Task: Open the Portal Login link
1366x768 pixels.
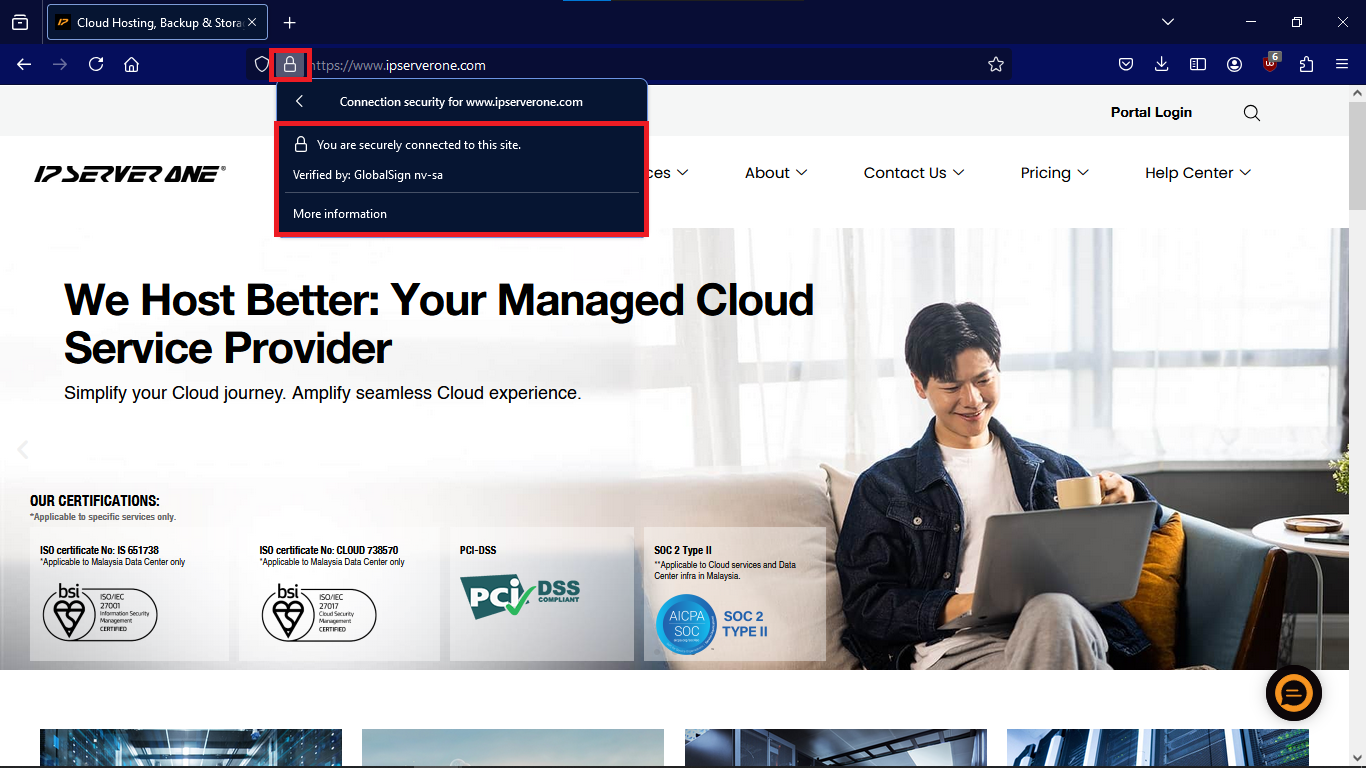Action: click(x=1151, y=113)
